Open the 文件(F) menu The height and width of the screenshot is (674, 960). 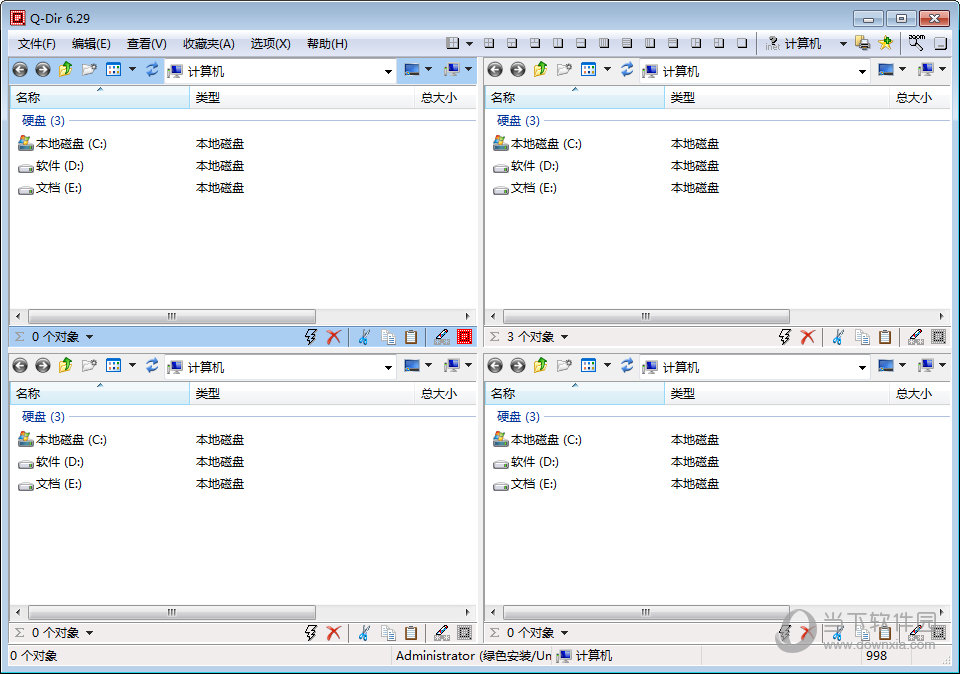[36, 43]
